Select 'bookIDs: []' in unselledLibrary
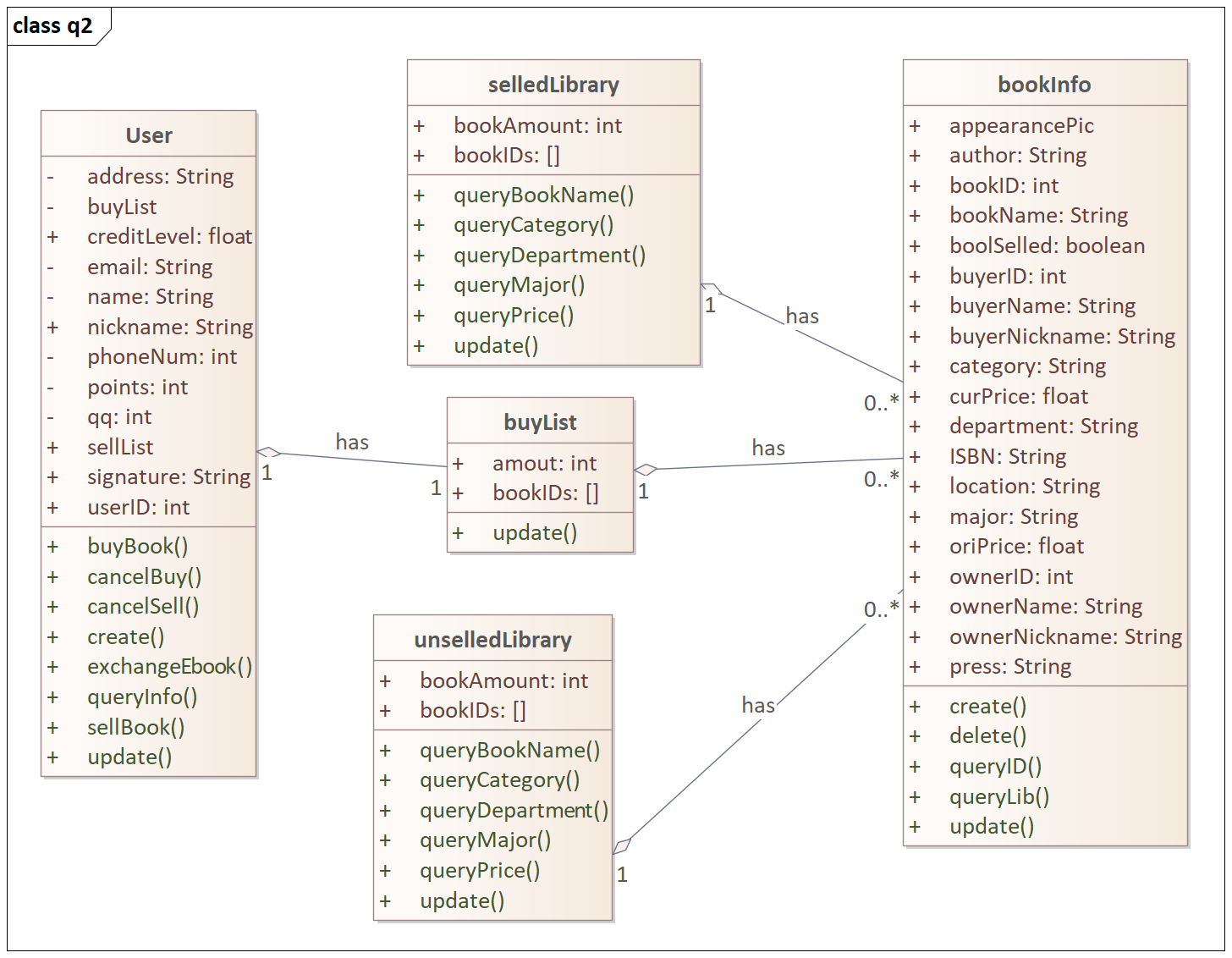Screen dimensions: 1232x958 point(473,710)
